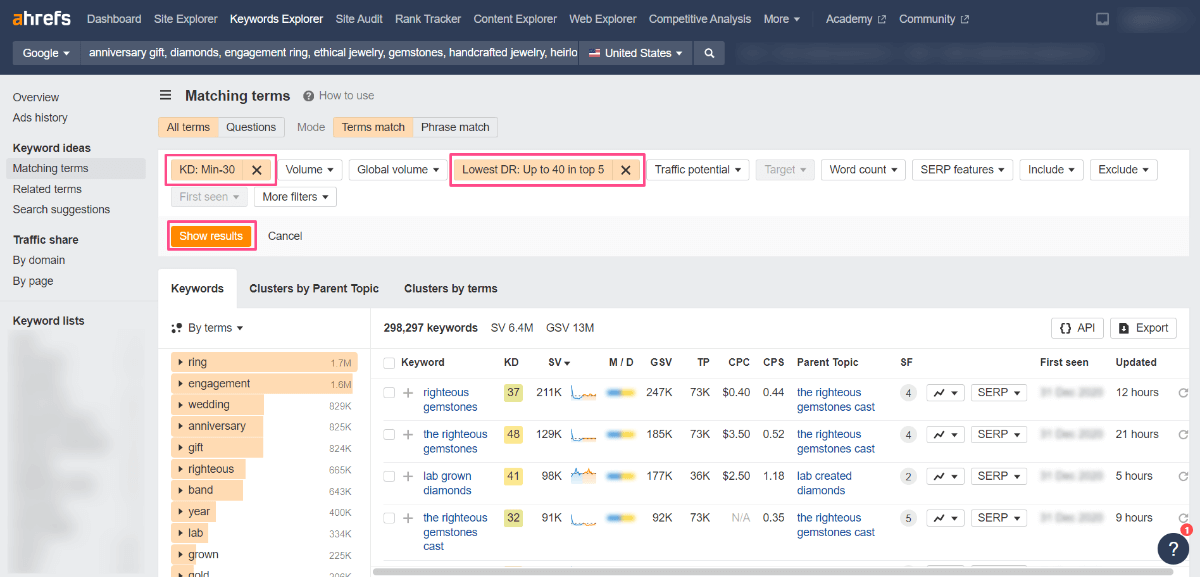The width and height of the screenshot is (1200, 577).
Task: Open the More navigation menu
Action: (x=781, y=19)
